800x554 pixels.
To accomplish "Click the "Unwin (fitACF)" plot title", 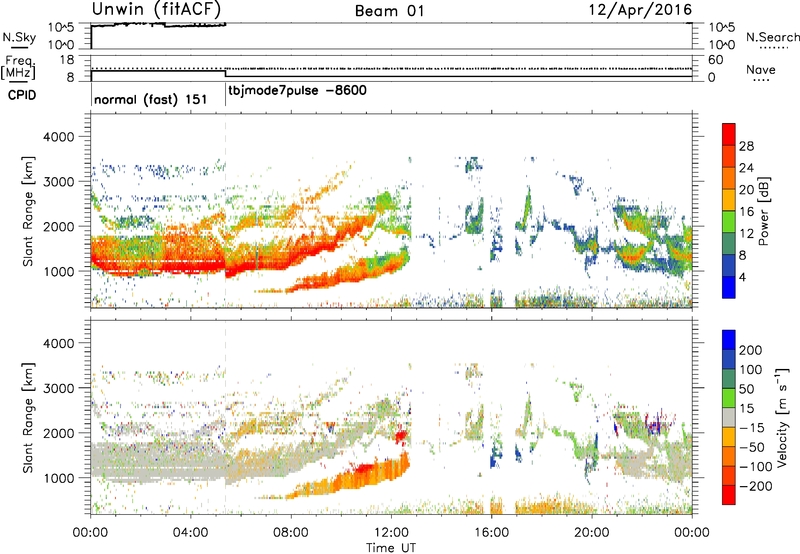I will 157,10.
